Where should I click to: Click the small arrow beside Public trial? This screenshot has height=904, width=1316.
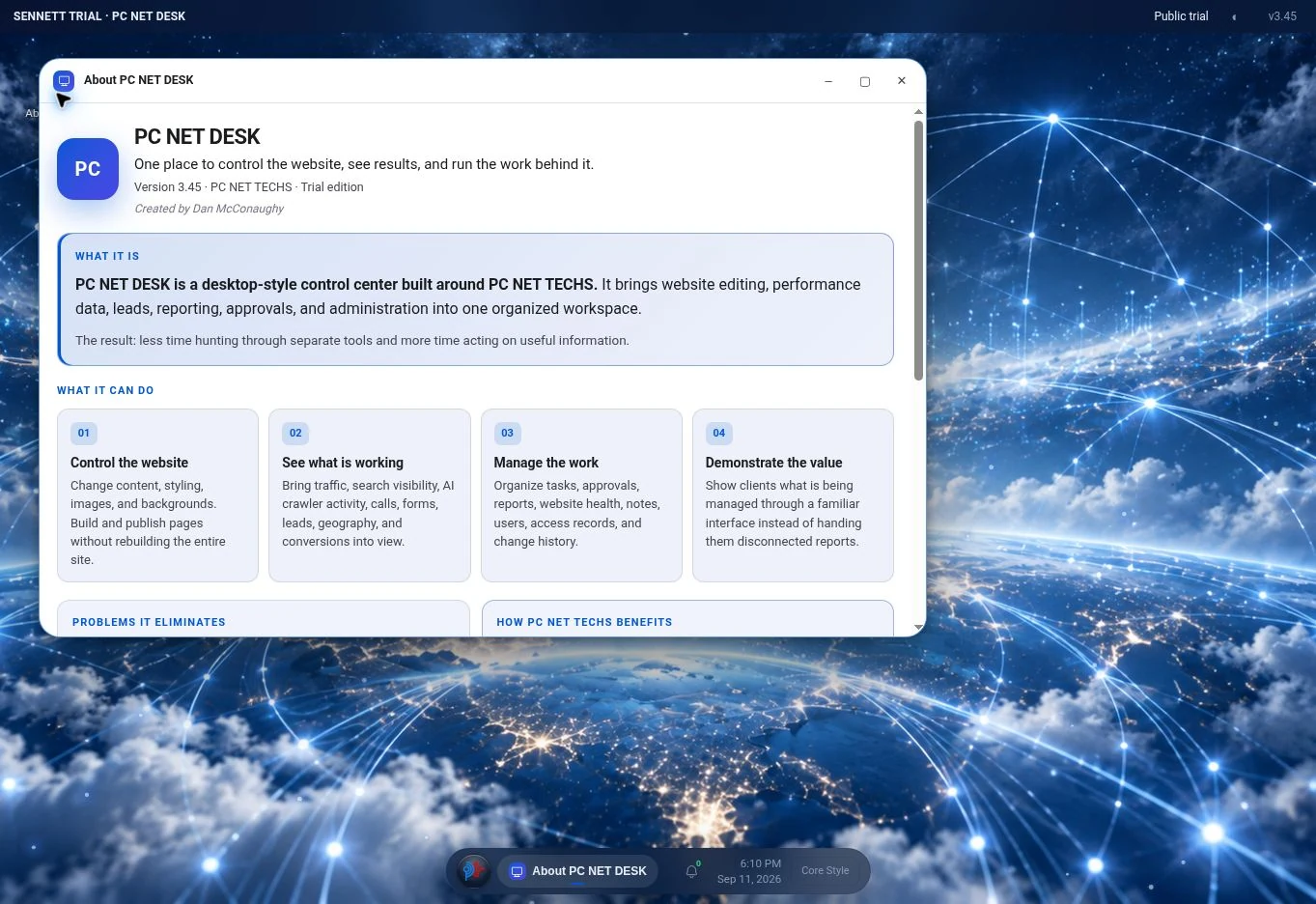point(1234,16)
